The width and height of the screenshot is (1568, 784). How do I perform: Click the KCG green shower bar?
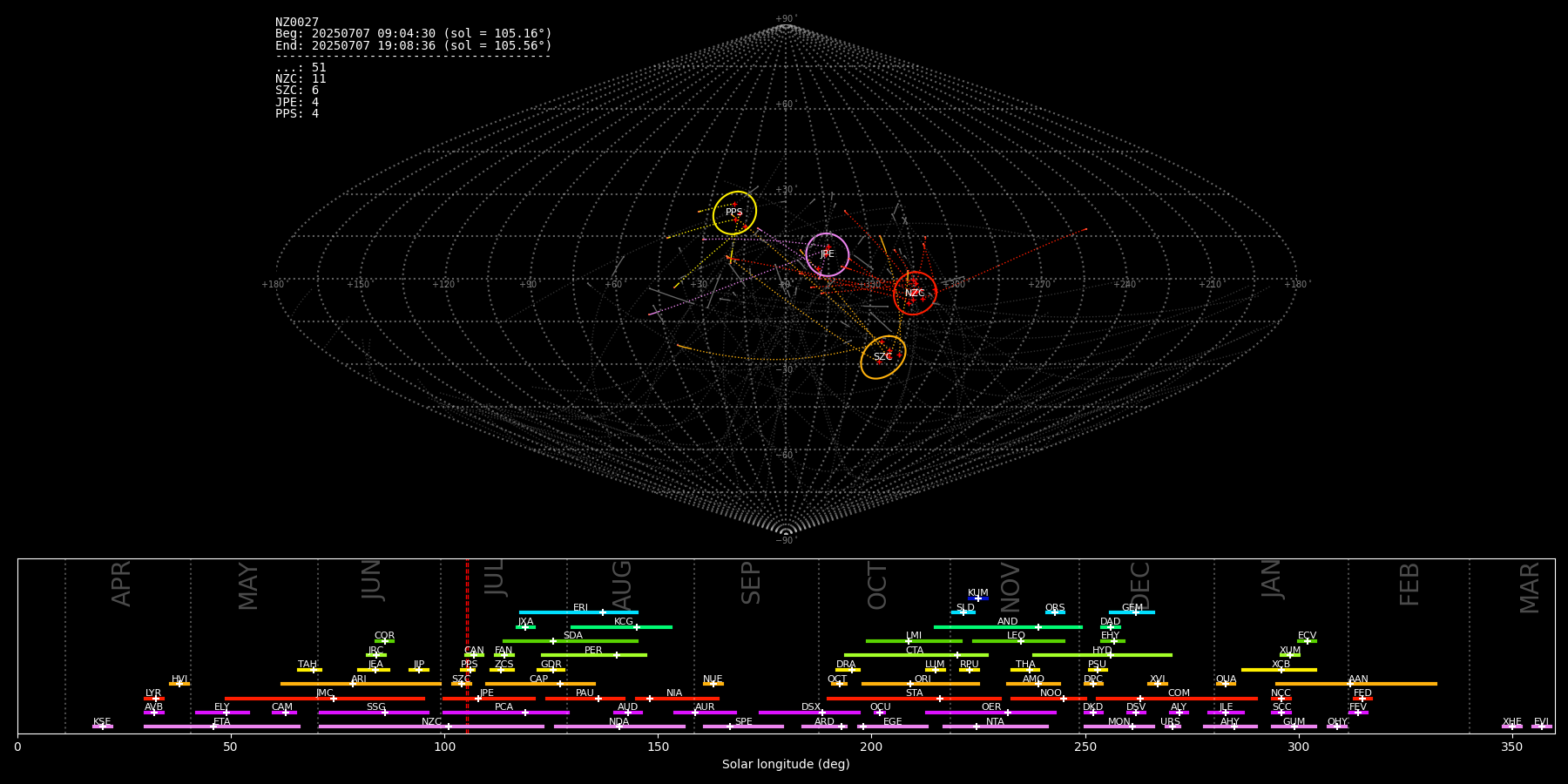621,626
